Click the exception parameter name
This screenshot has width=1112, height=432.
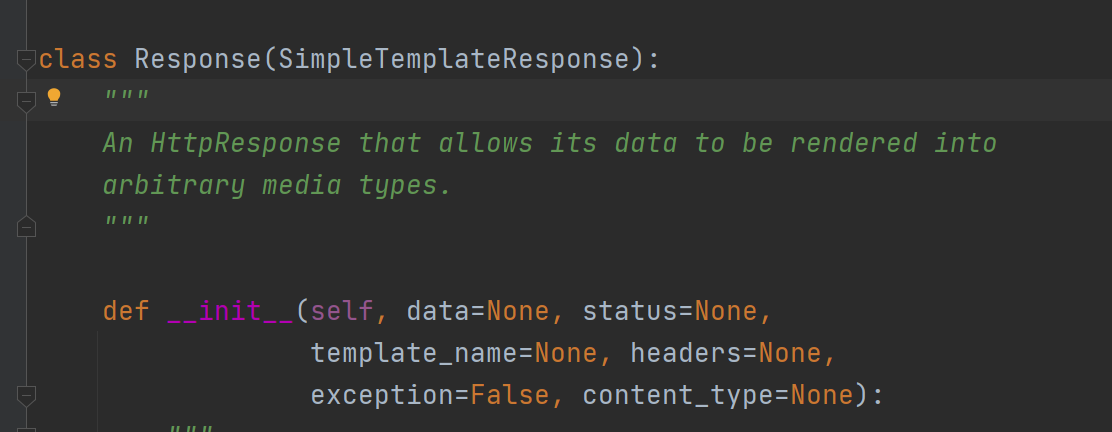(382, 396)
